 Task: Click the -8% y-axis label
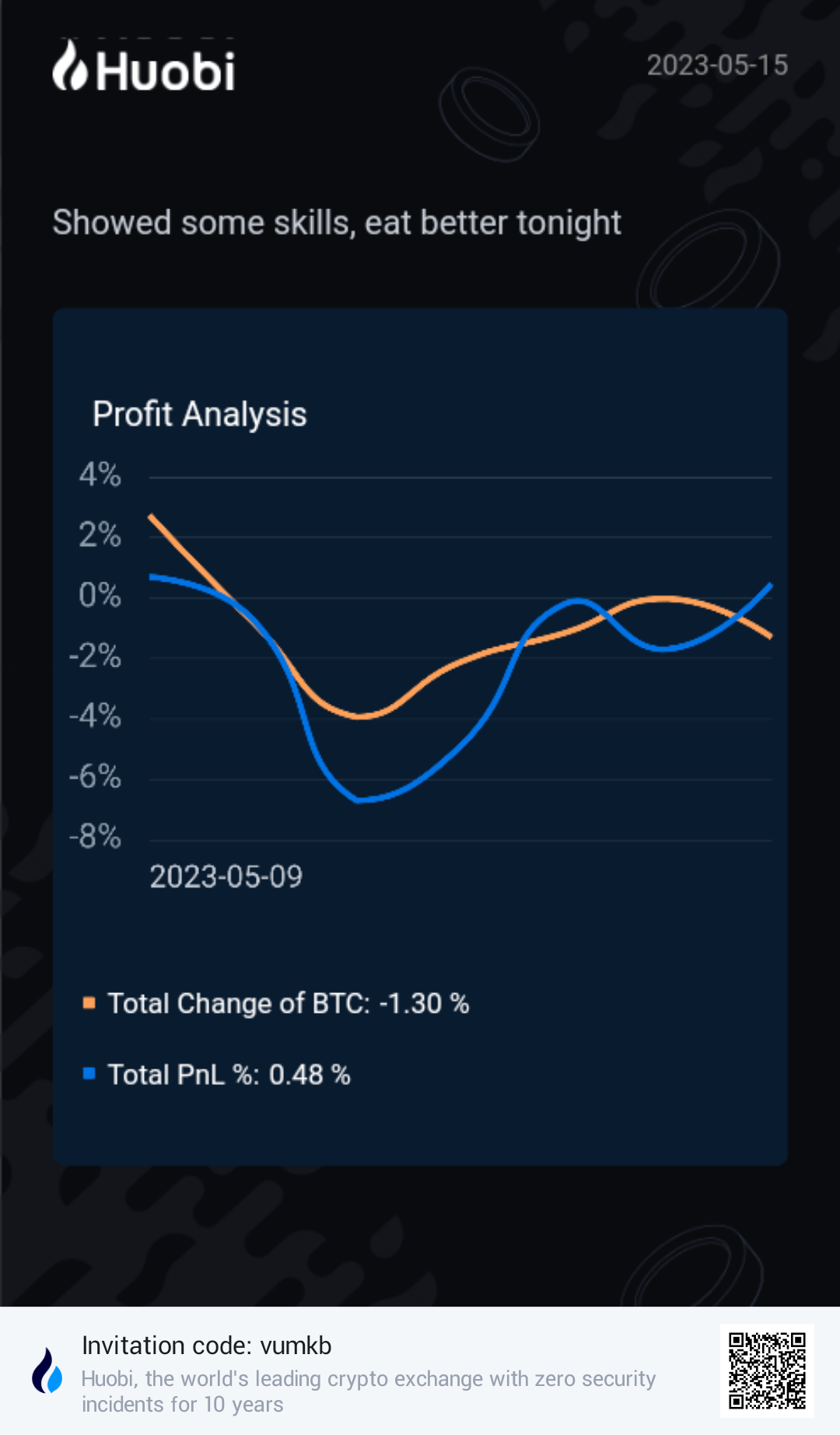click(96, 837)
